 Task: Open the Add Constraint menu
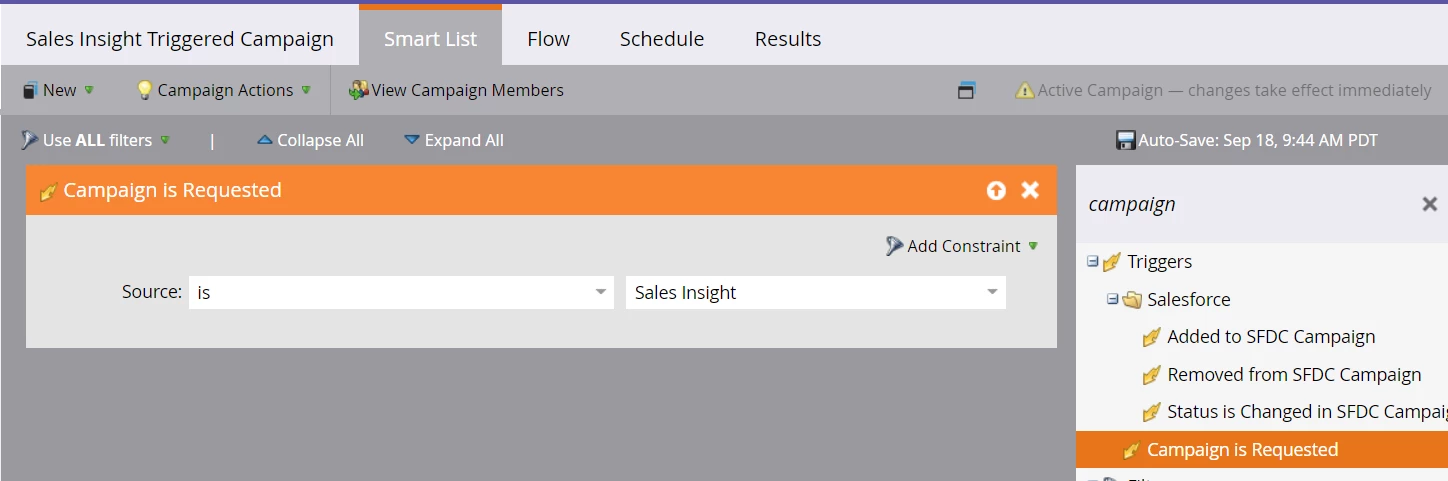click(962, 246)
